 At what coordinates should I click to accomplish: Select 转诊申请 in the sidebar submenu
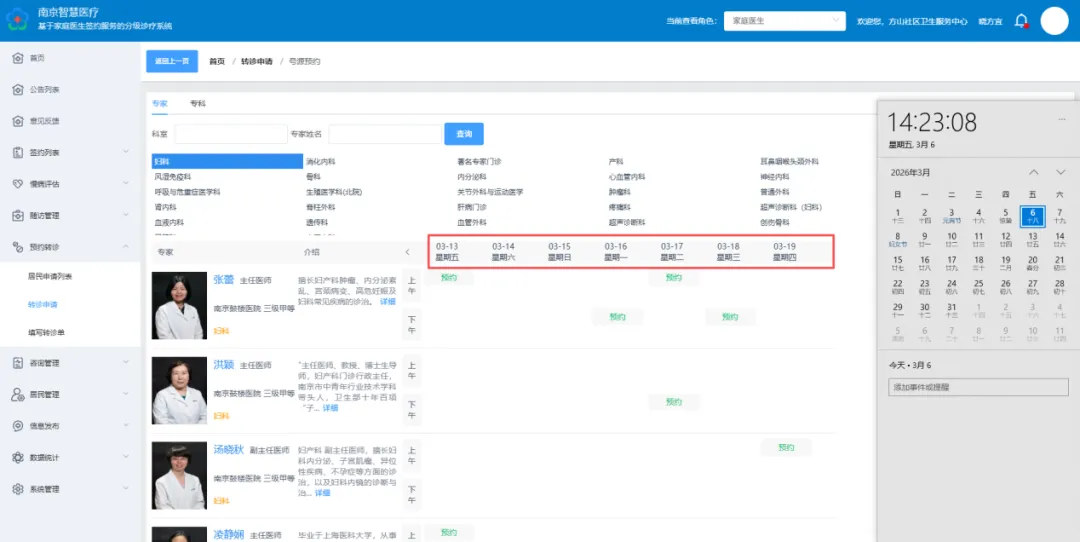coord(42,304)
